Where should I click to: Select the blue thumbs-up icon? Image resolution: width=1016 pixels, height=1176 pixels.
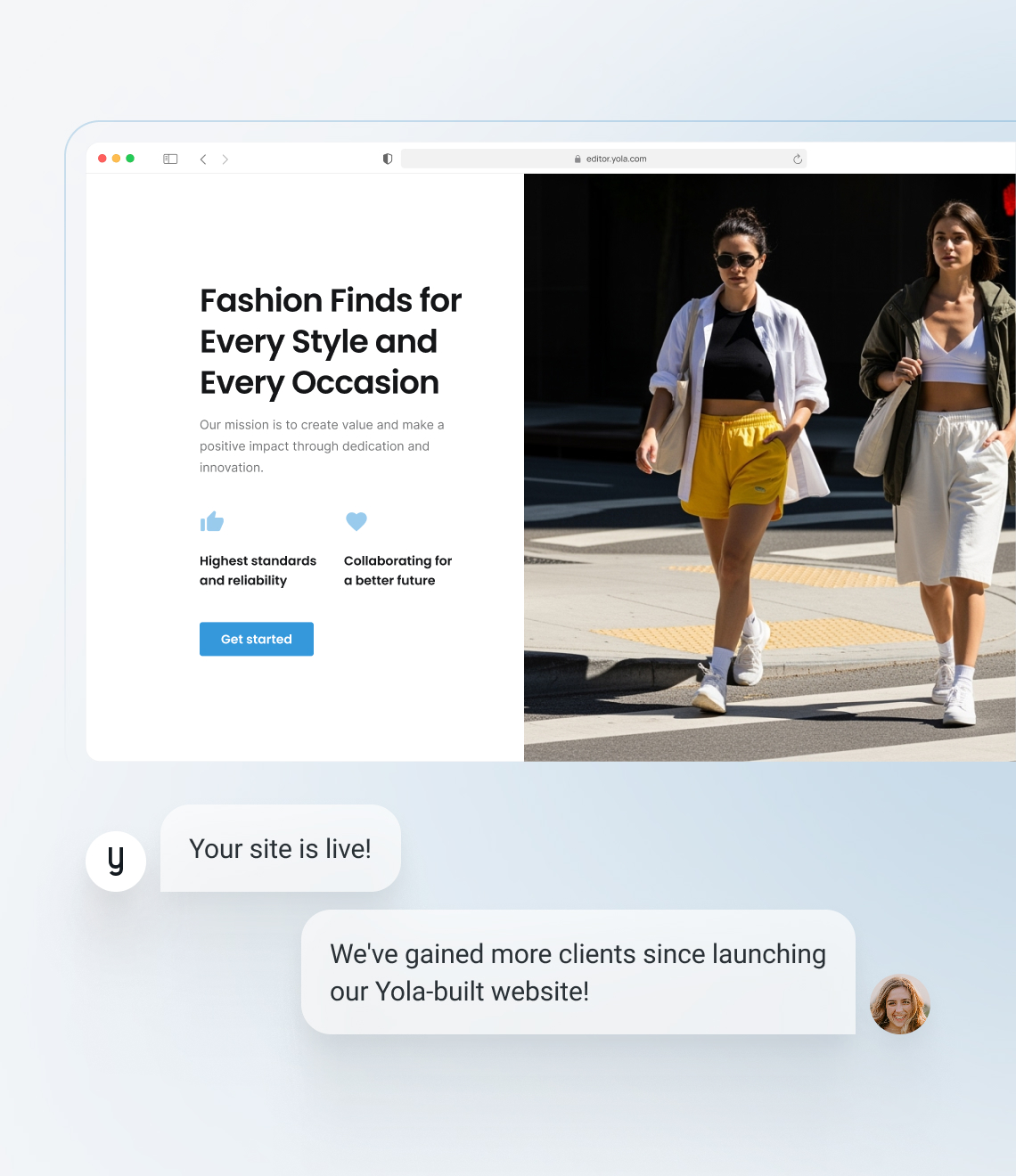[x=211, y=522]
